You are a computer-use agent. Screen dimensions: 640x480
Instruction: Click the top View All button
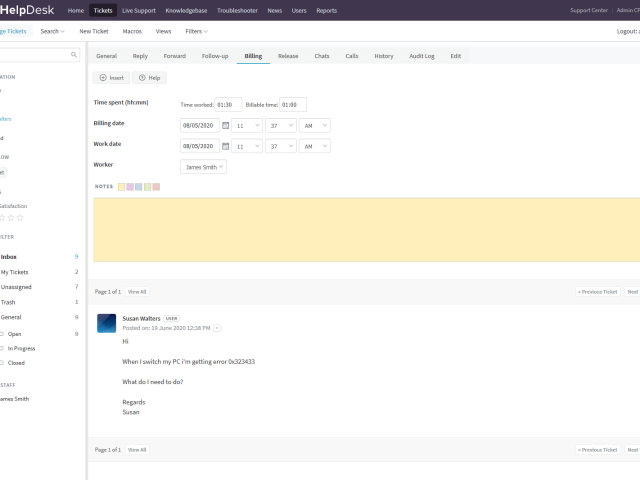point(137,292)
